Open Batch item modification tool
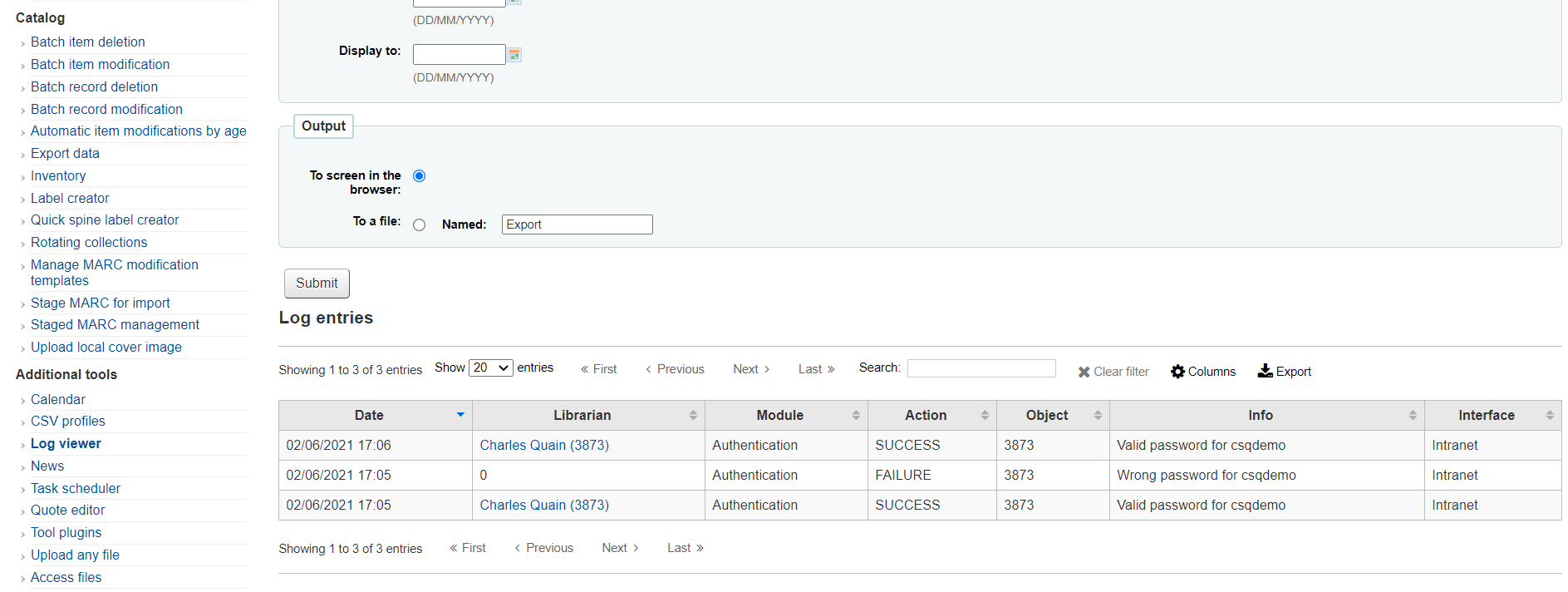This screenshot has width=1568, height=592. pos(100,65)
